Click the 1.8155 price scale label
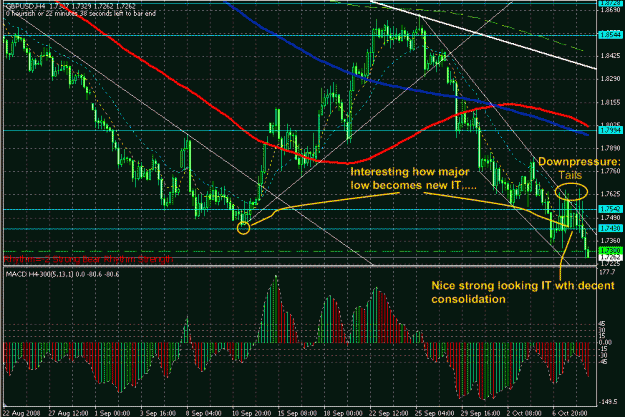This screenshot has width=625, height=417. click(610, 102)
